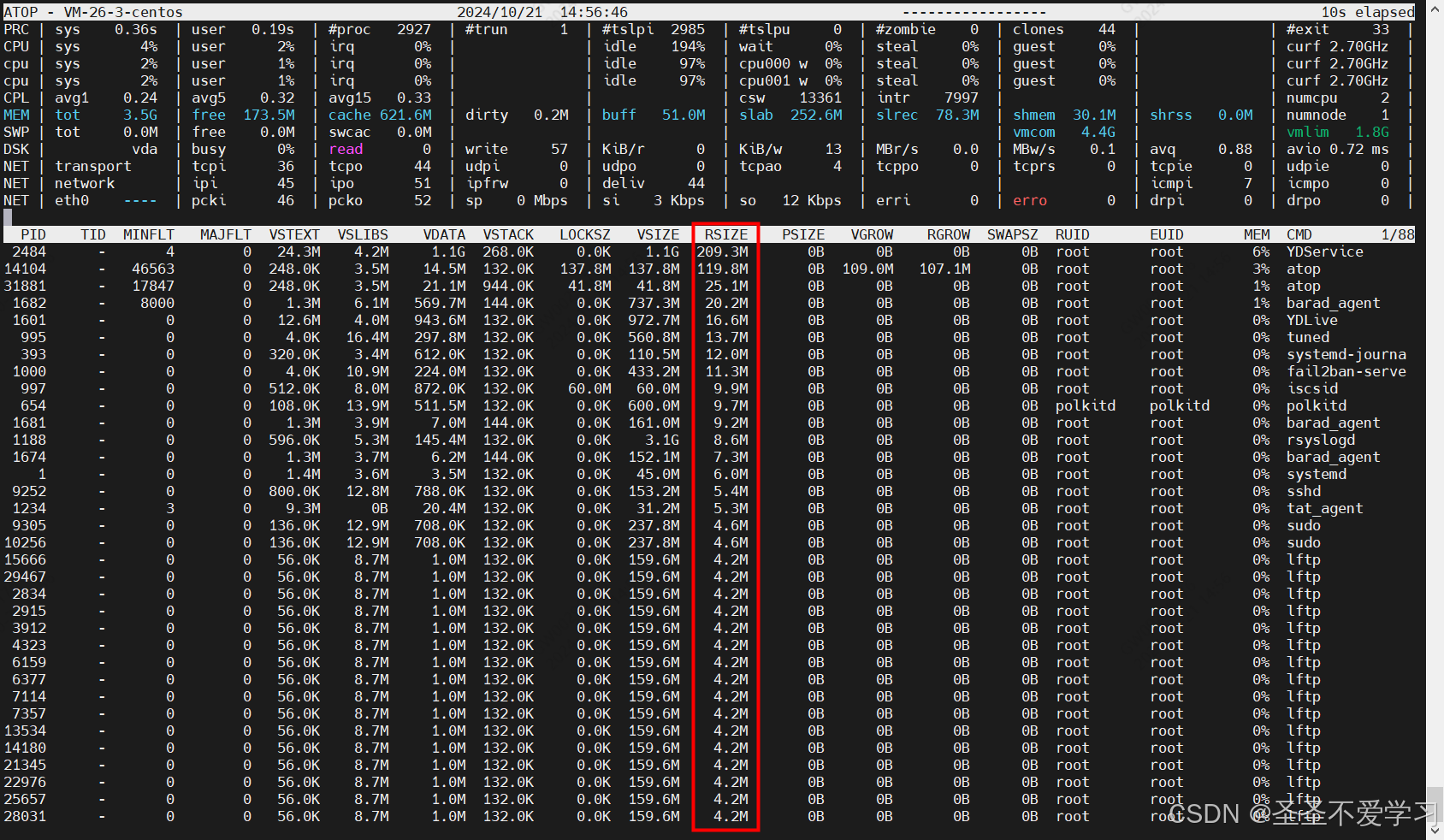The width and height of the screenshot is (1444, 840).
Task: Select the fail2ban-serve command name
Action: click(x=1346, y=371)
